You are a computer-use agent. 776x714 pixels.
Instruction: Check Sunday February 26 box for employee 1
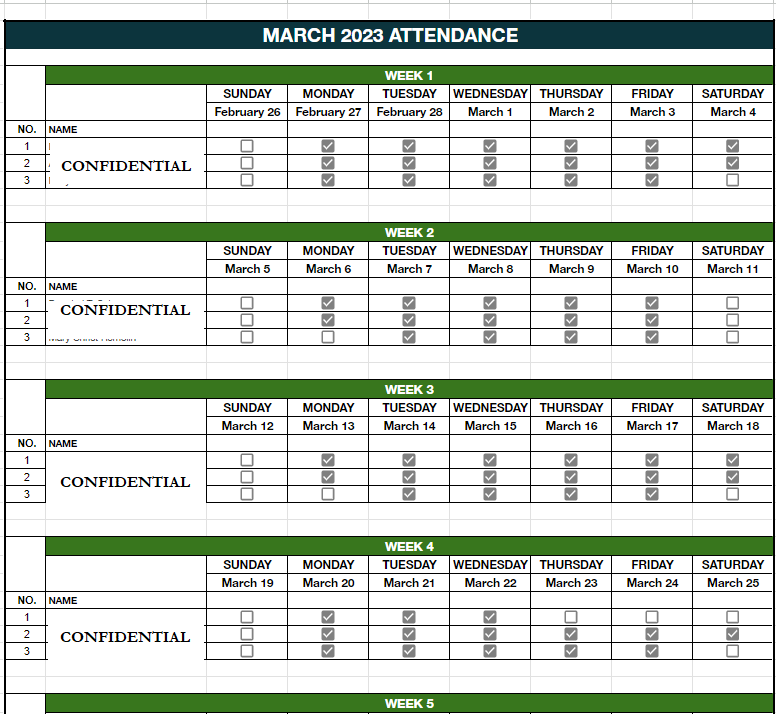click(247, 146)
